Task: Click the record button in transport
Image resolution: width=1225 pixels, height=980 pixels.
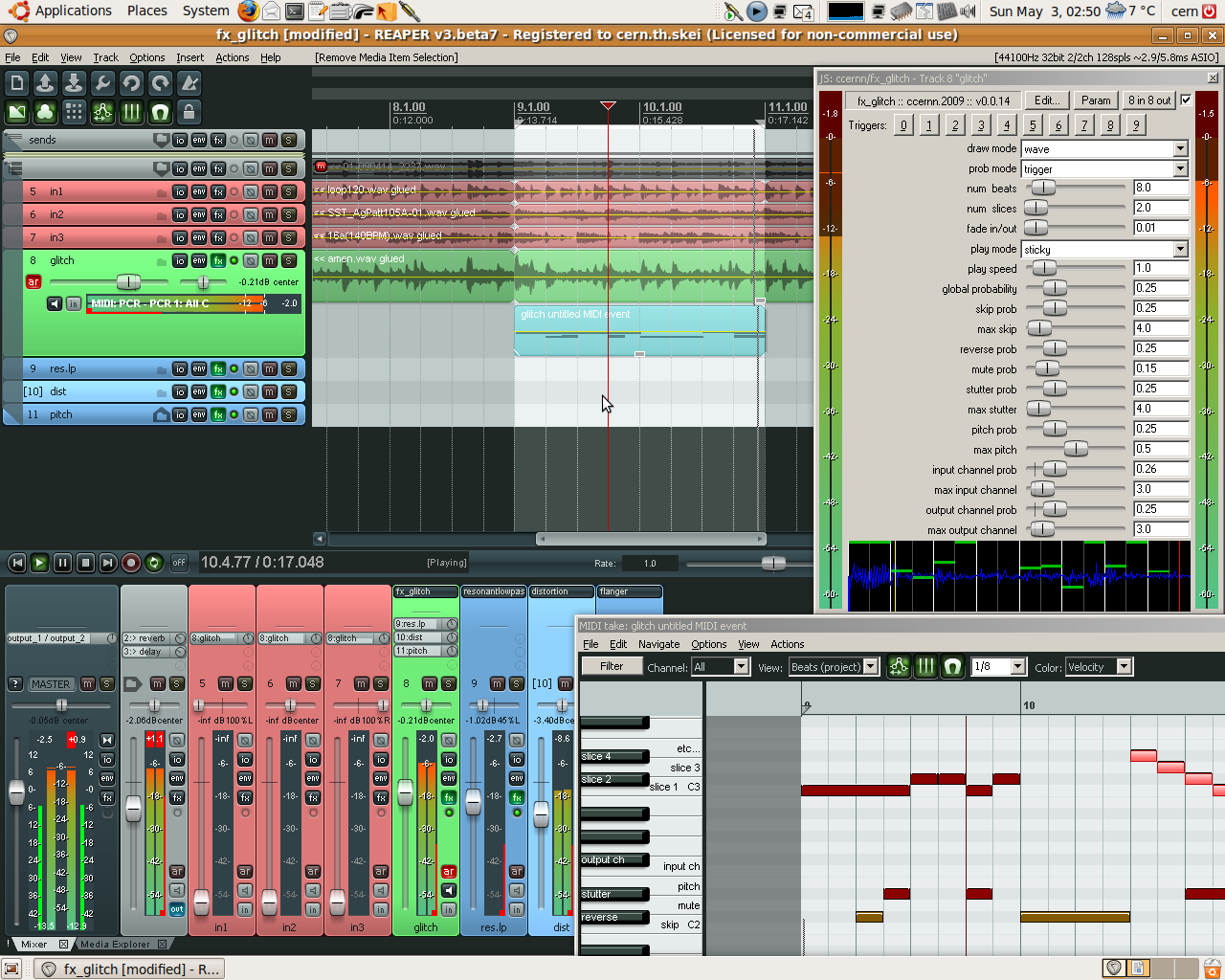Action: coord(131,563)
